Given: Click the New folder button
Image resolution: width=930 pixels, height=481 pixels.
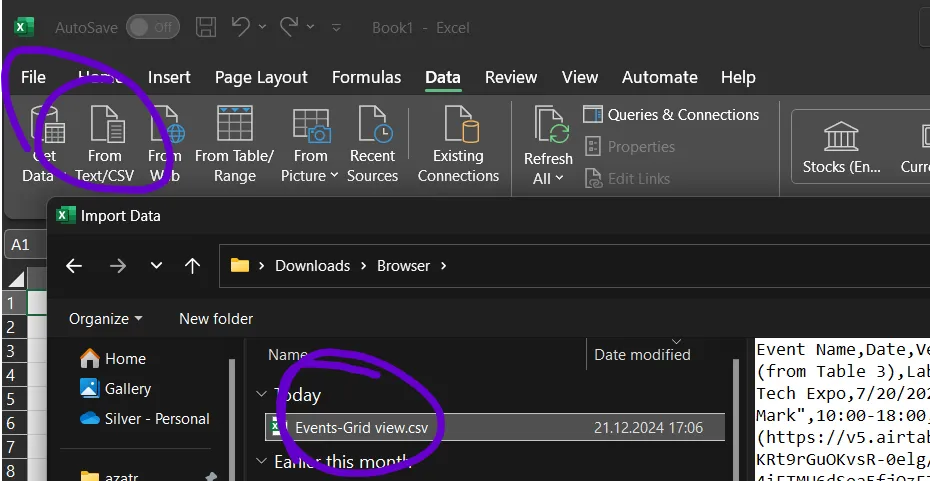Looking at the screenshot, I should tap(216, 318).
